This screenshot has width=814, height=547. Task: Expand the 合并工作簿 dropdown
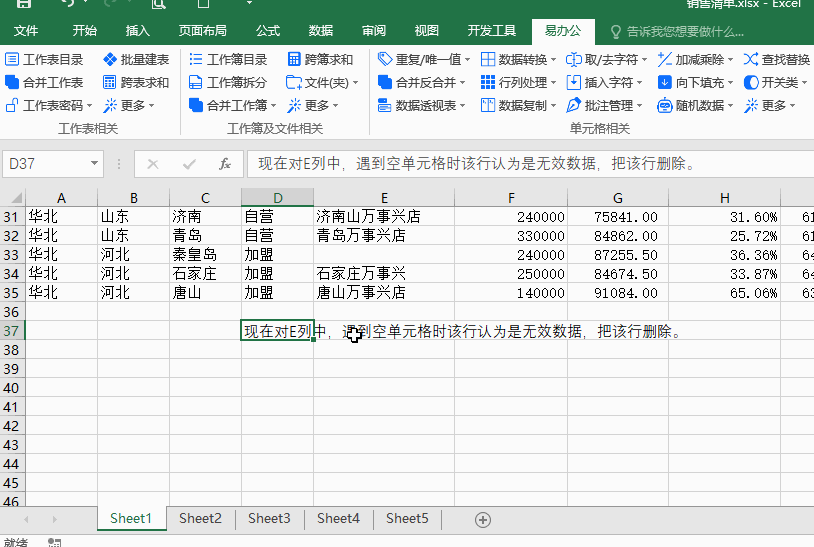pos(273,106)
